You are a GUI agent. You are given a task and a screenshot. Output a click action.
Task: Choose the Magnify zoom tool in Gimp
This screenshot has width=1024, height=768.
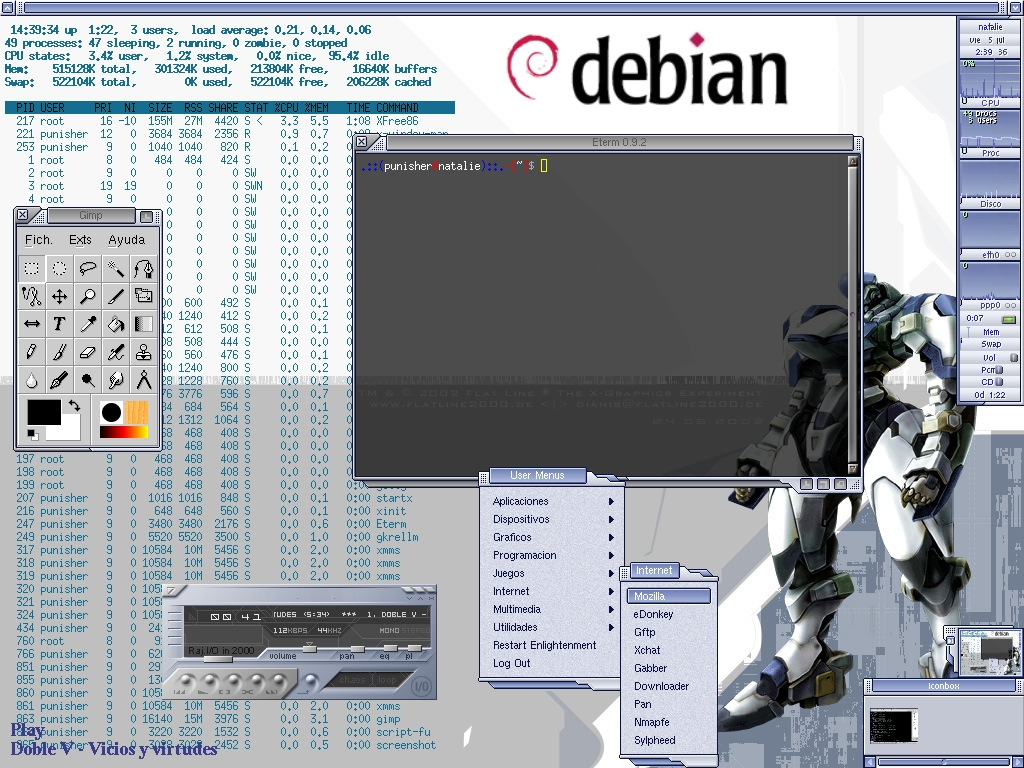point(88,296)
